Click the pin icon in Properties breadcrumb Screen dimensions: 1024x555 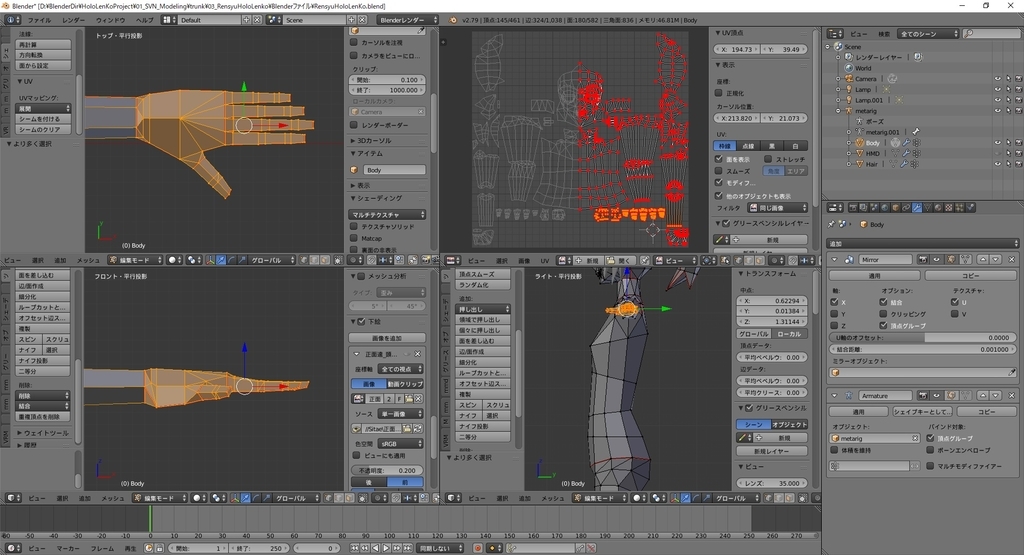point(831,224)
